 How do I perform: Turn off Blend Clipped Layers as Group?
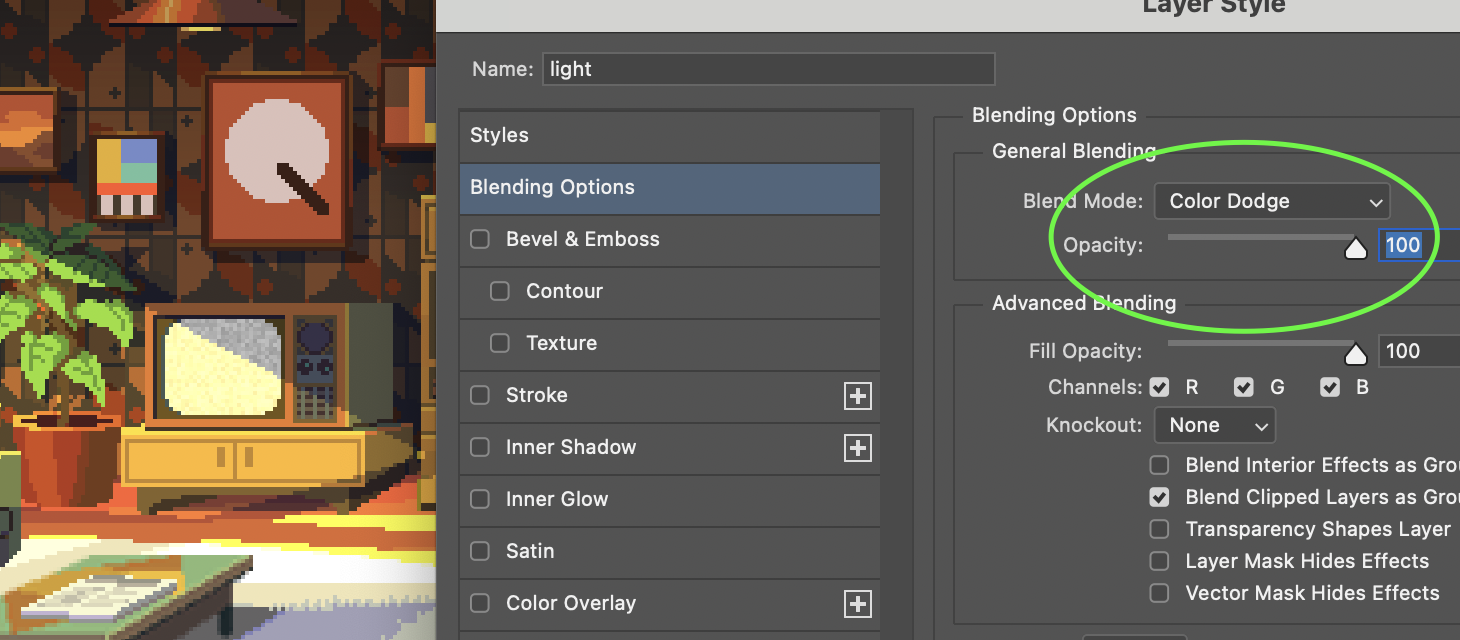coord(1160,497)
